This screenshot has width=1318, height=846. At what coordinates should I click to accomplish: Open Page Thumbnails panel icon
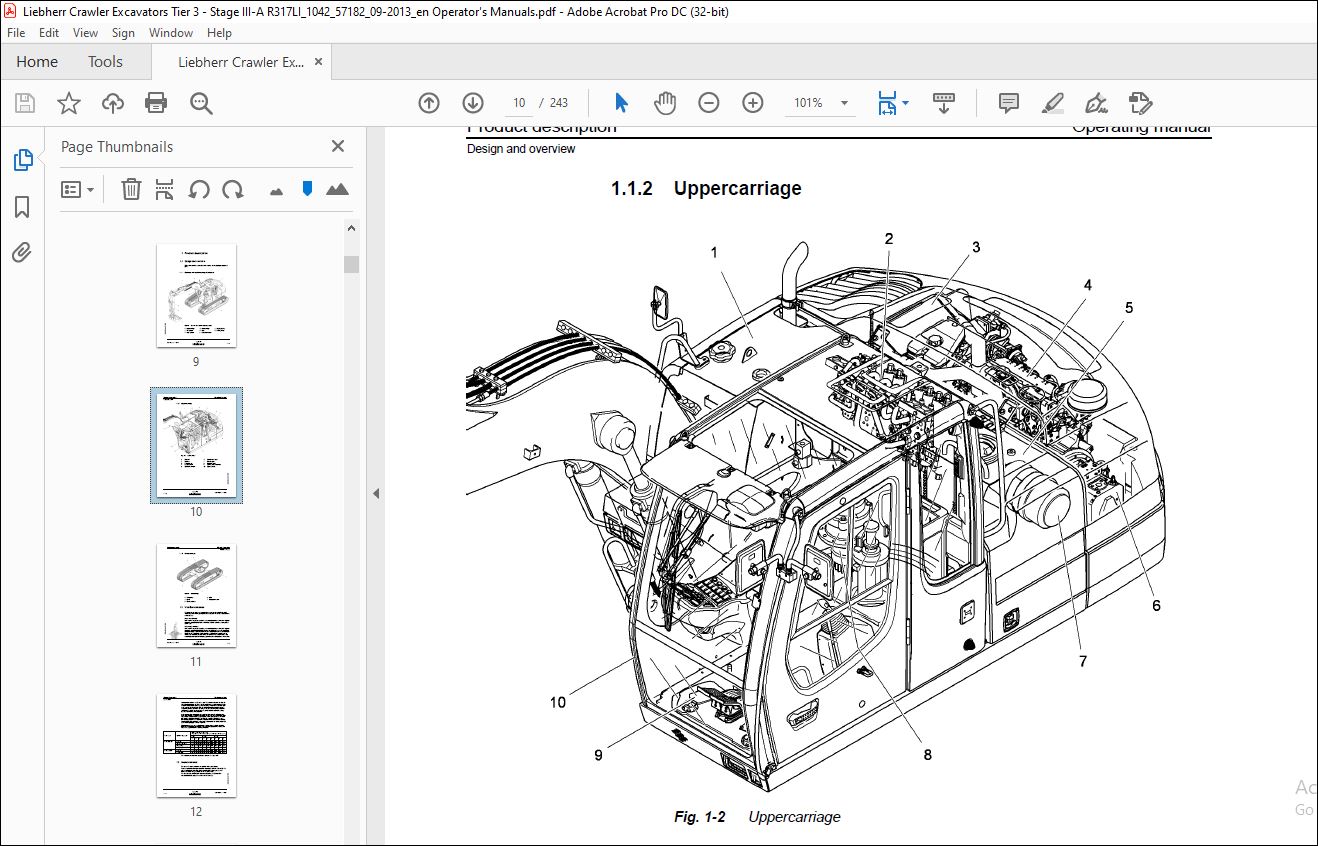click(x=22, y=160)
